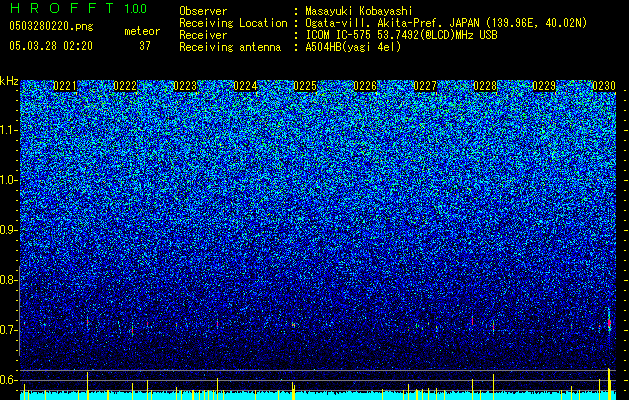The height and width of the screenshot is (400, 629).
Task: Click the 1.0 kHz axis tick label
Action: click(9, 180)
